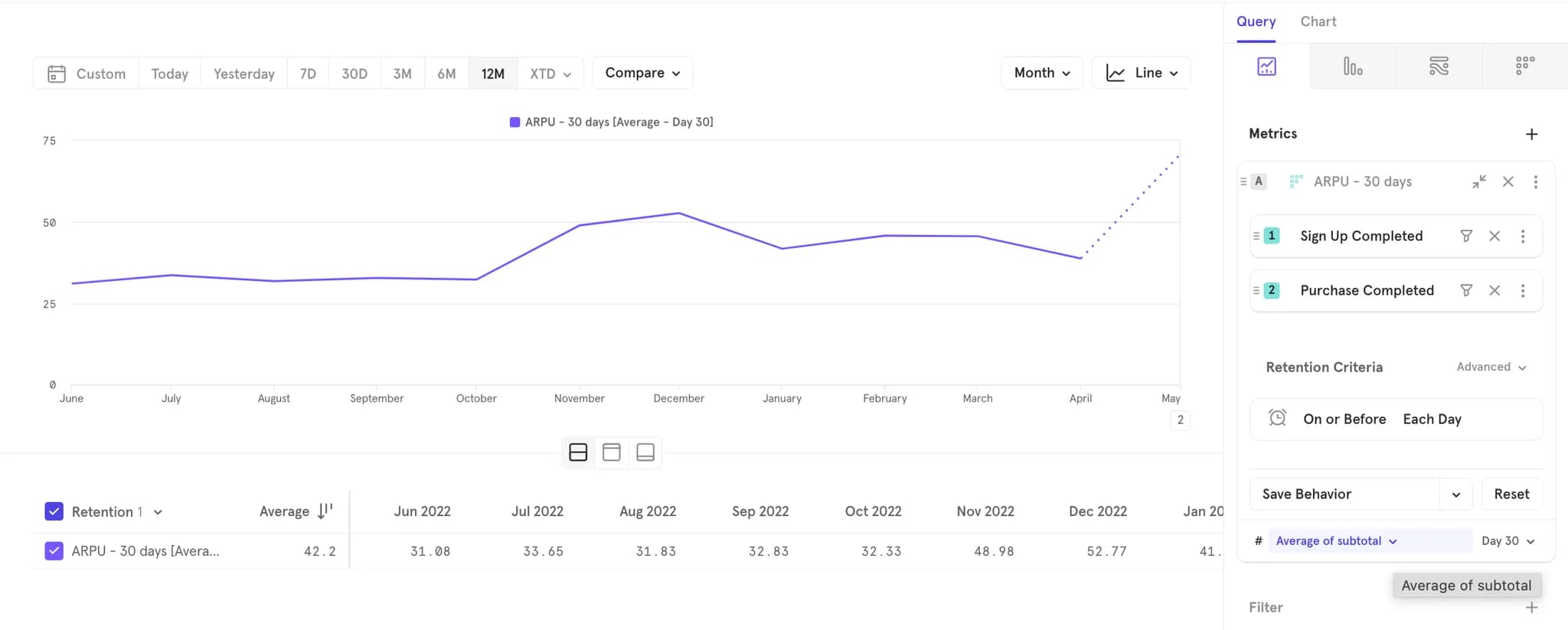Screen dimensions: 1568x630
Task: Switch to split chart and table layout
Action: point(578,452)
